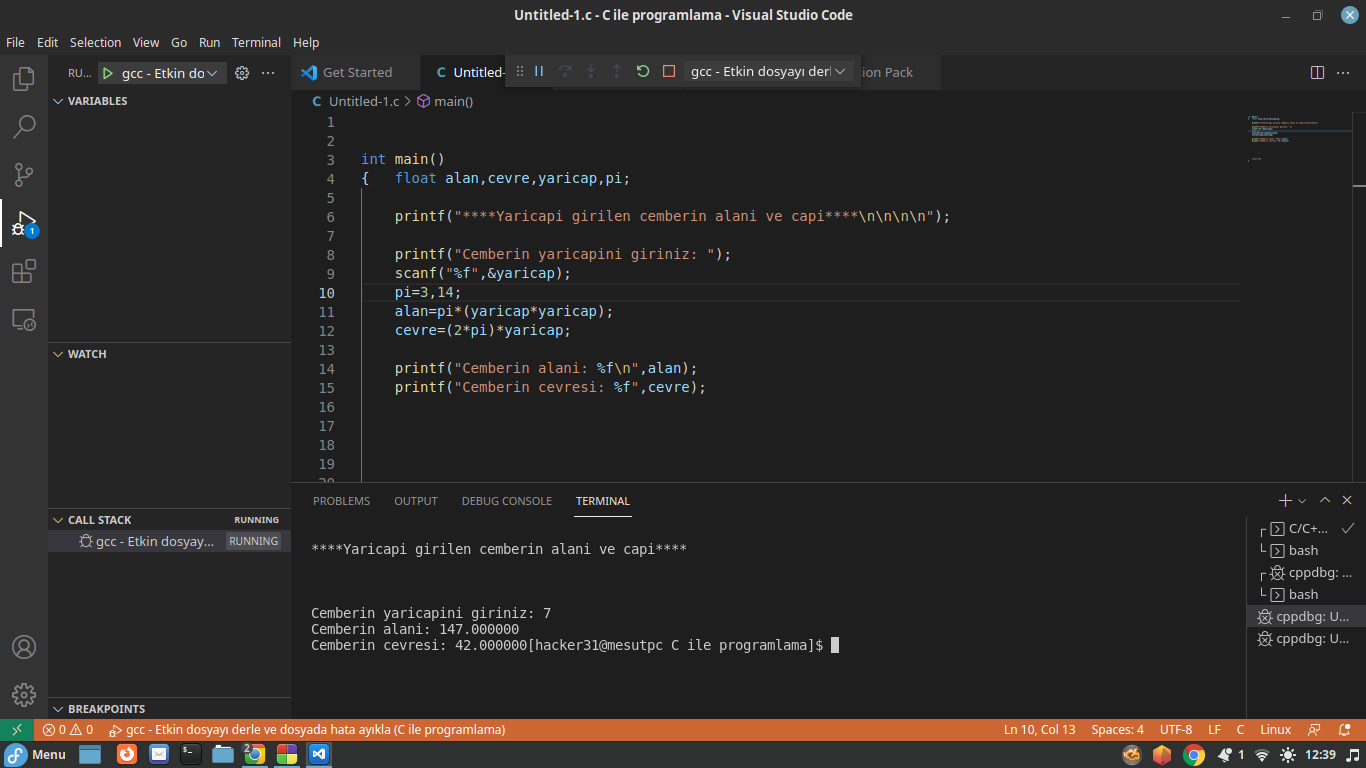
Task: Switch to the Get Started tab
Action: [x=356, y=72]
